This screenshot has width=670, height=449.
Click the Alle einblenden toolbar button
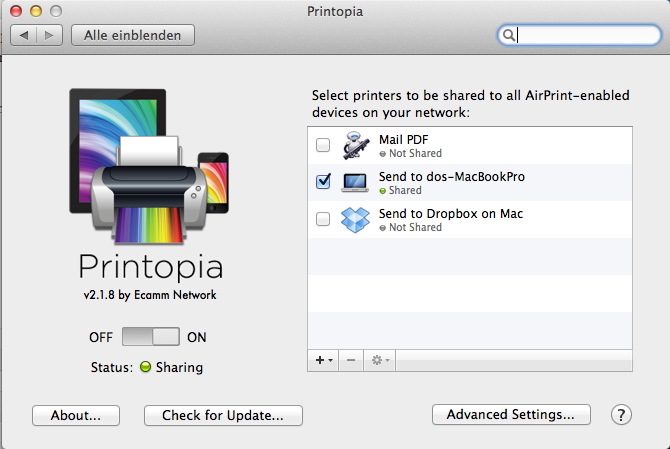(133, 35)
